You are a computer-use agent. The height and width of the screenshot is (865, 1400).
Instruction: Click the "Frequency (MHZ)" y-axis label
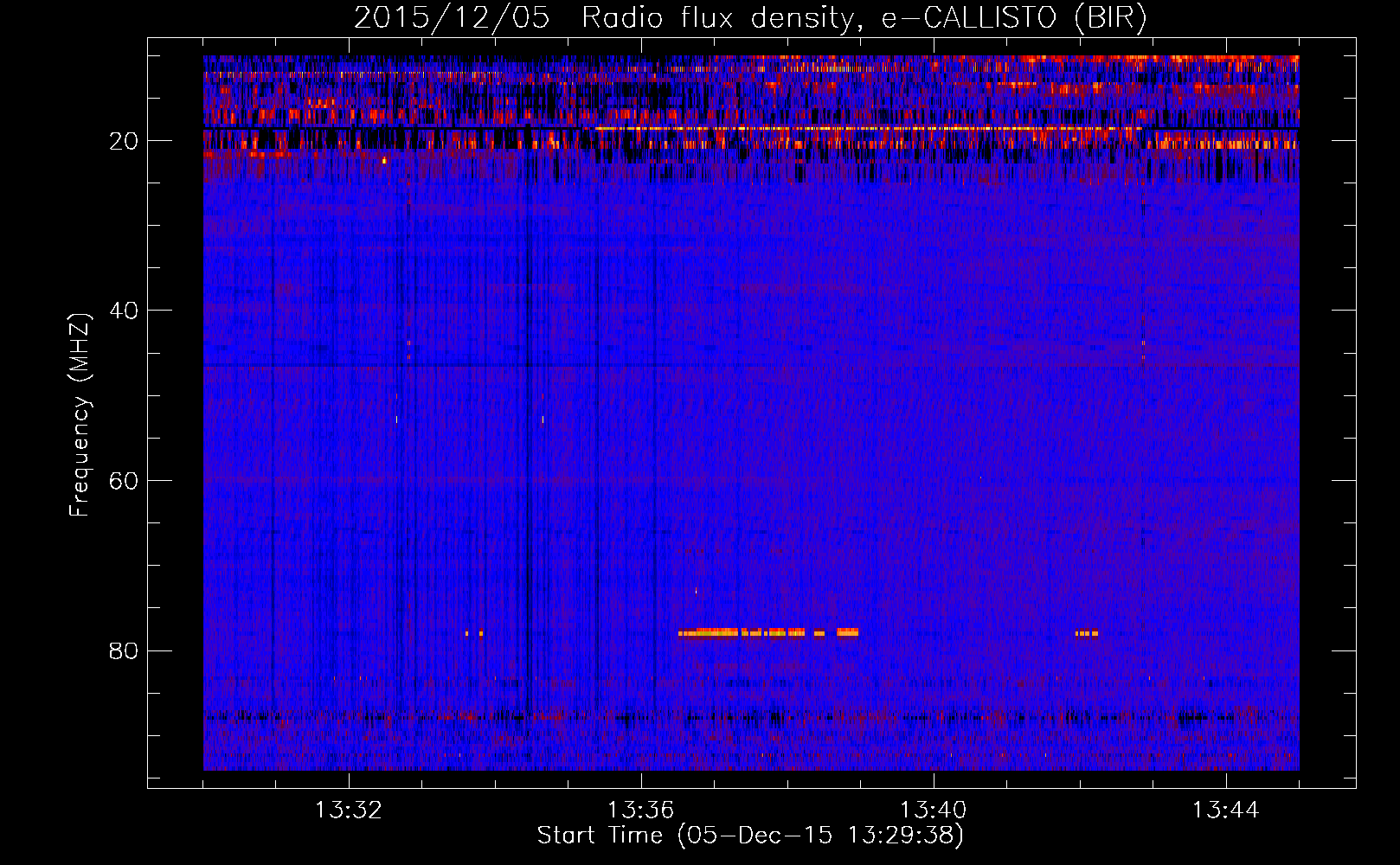point(80,415)
